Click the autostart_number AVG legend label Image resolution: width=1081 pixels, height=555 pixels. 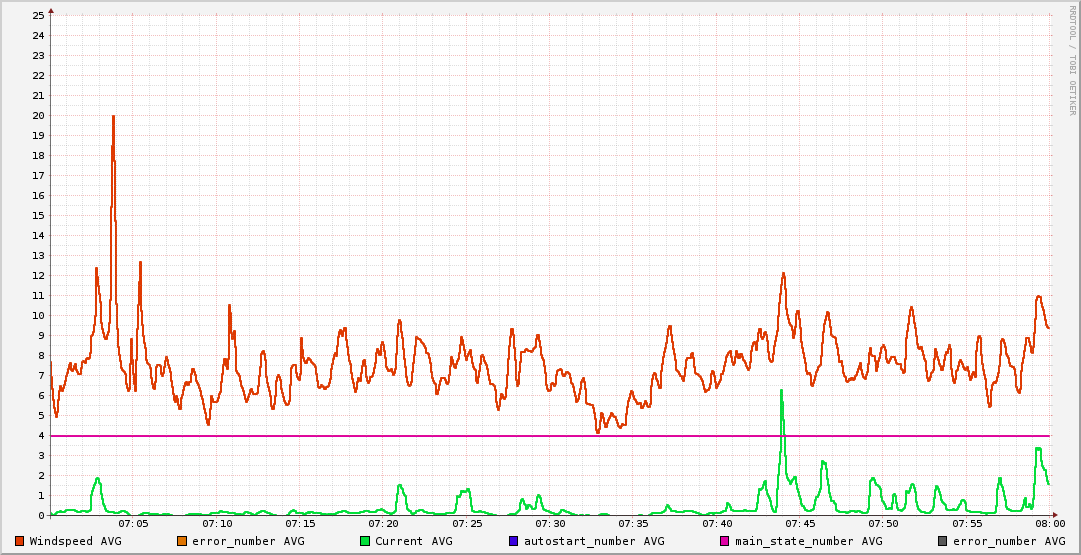pos(594,541)
